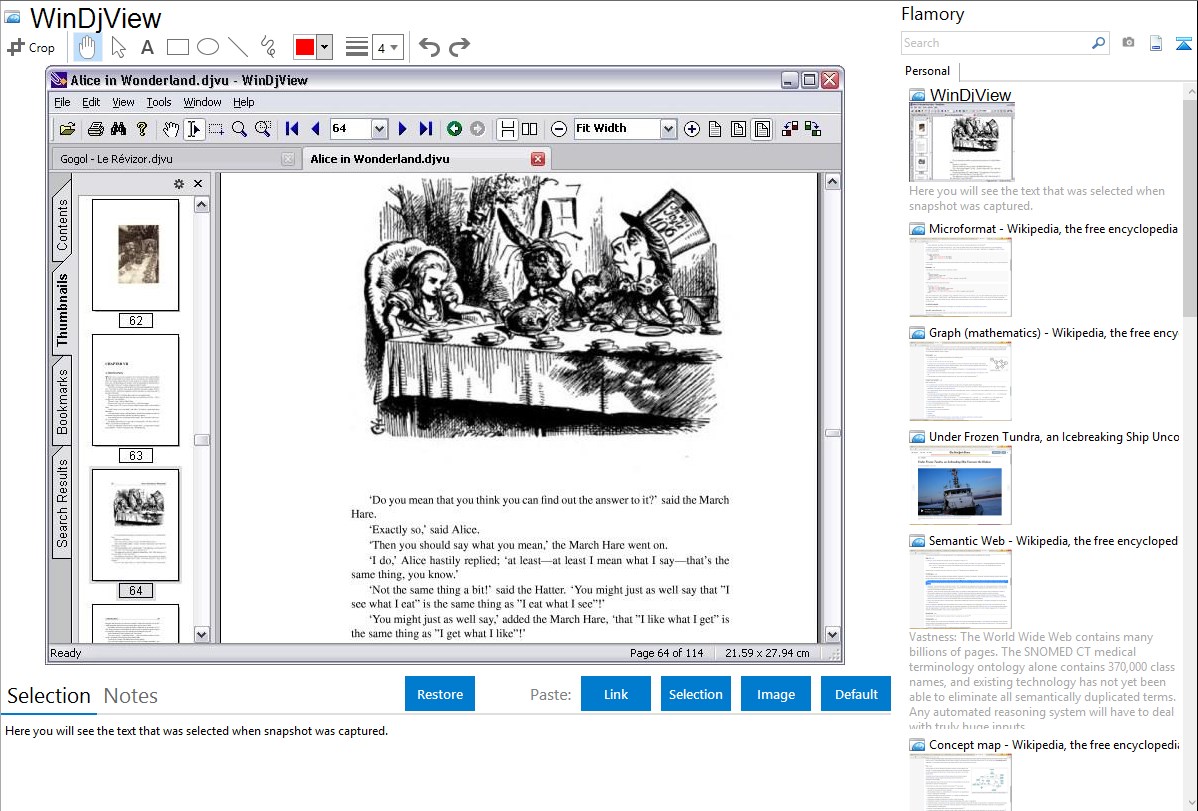Redo the annotation
The width and height of the screenshot is (1198, 811).
[459, 47]
